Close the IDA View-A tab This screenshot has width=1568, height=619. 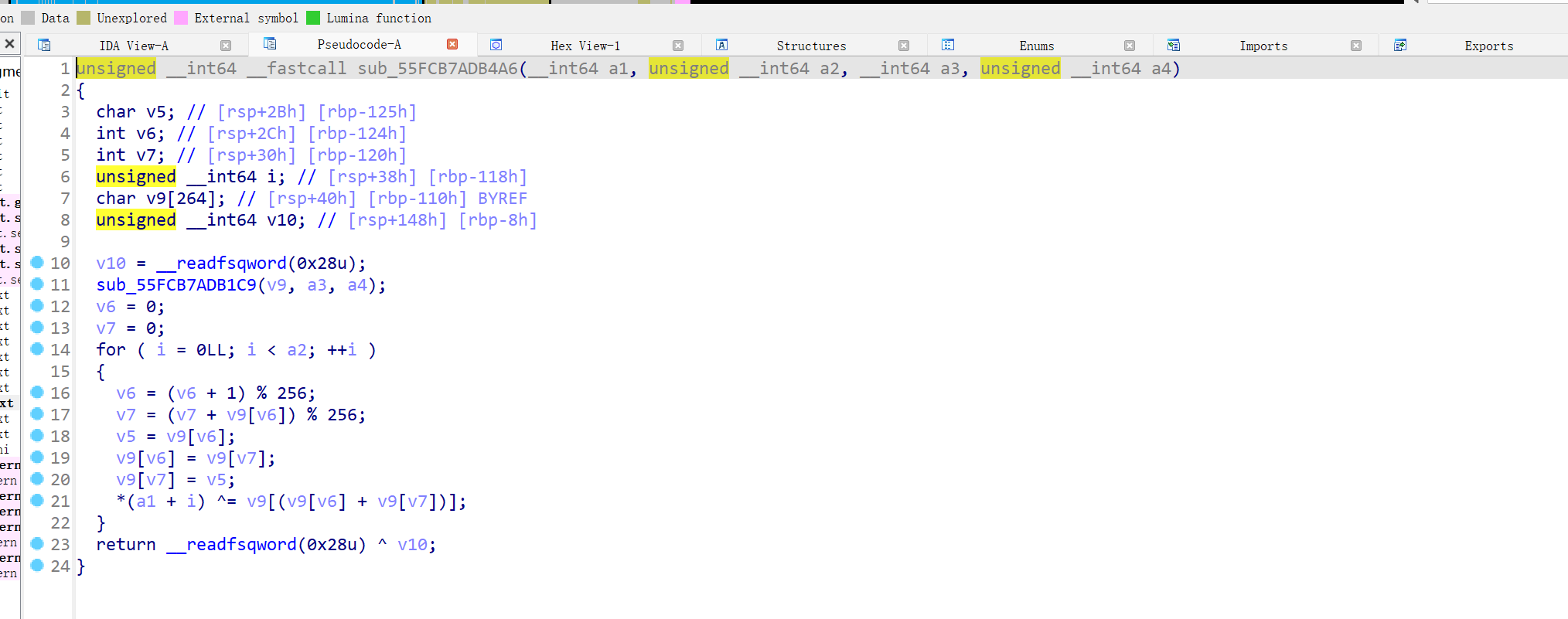pyautogui.click(x=226, y=46)
